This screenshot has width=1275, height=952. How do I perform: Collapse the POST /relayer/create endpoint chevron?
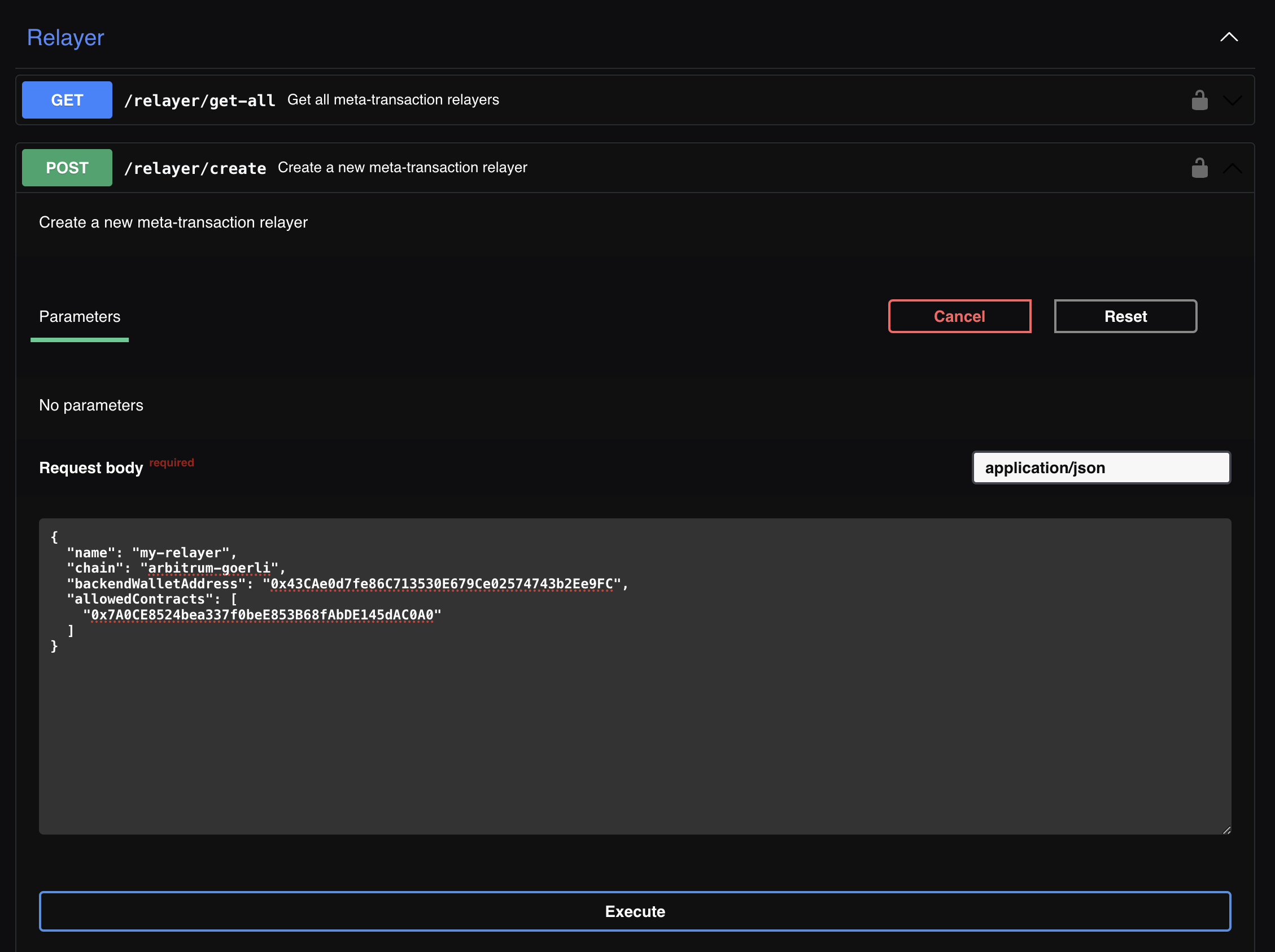pyautogui.click(x=1232, y=168)
